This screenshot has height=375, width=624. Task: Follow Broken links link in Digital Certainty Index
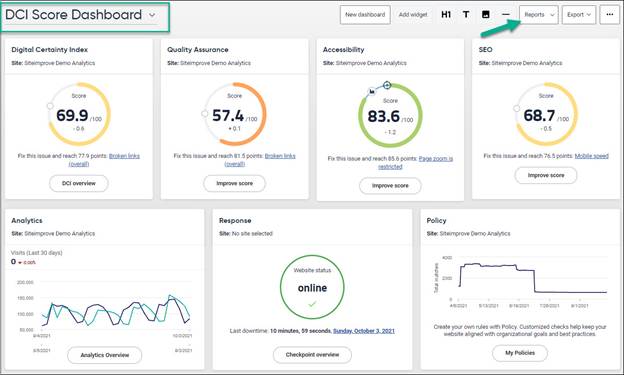coord(124,156)
